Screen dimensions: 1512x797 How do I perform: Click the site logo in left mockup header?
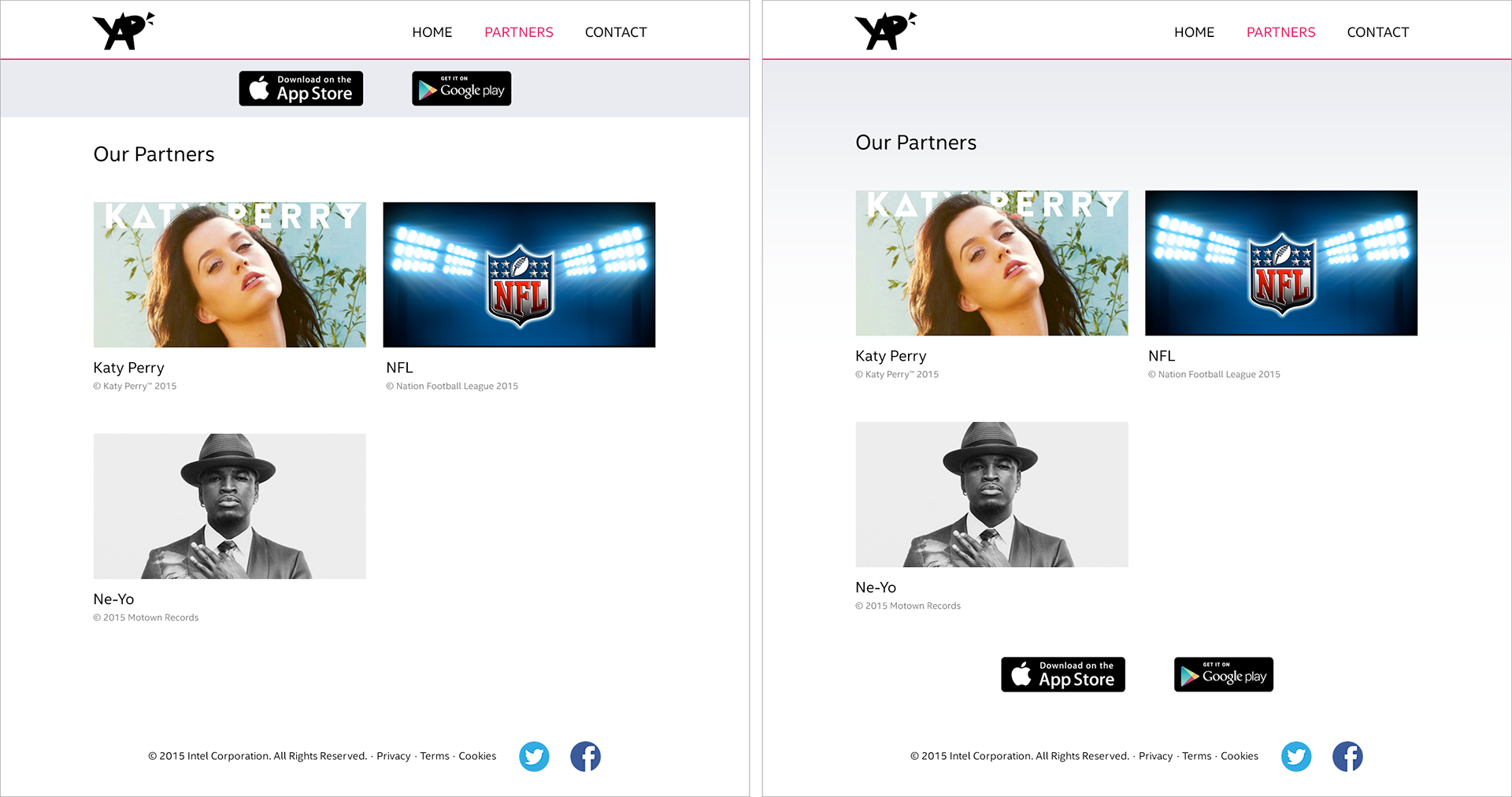(124, 32)
